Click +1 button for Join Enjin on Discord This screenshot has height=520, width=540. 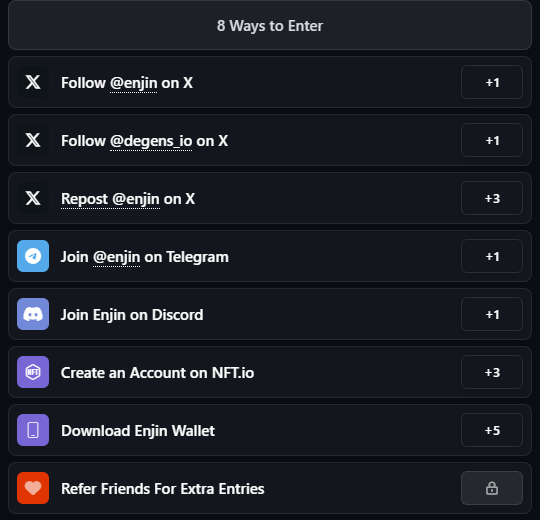click(492, 314)
